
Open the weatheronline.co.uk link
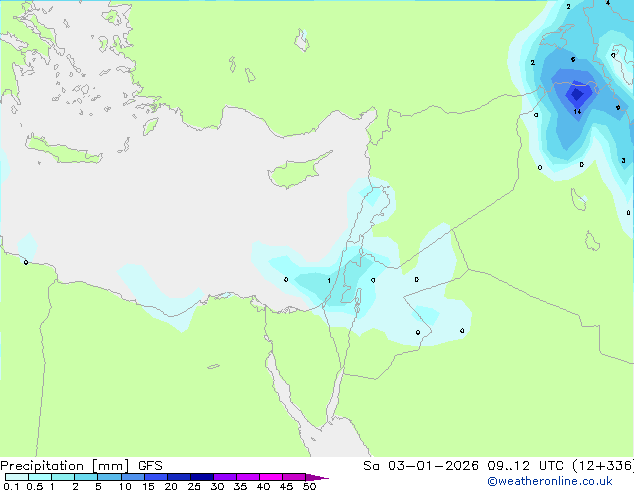click(550, 481)
